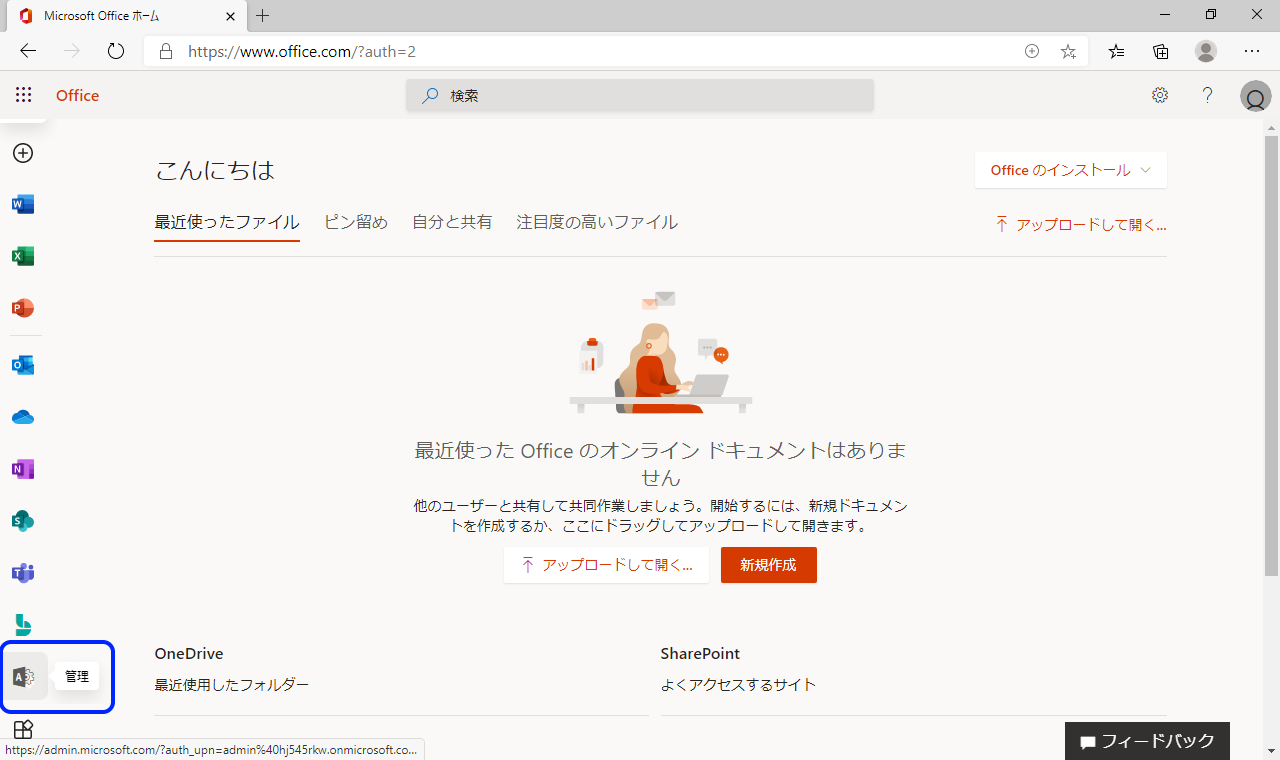Open browser favorites list icon
The width and height of the screenshot is (1280, 760).
tap(1116, 51)
